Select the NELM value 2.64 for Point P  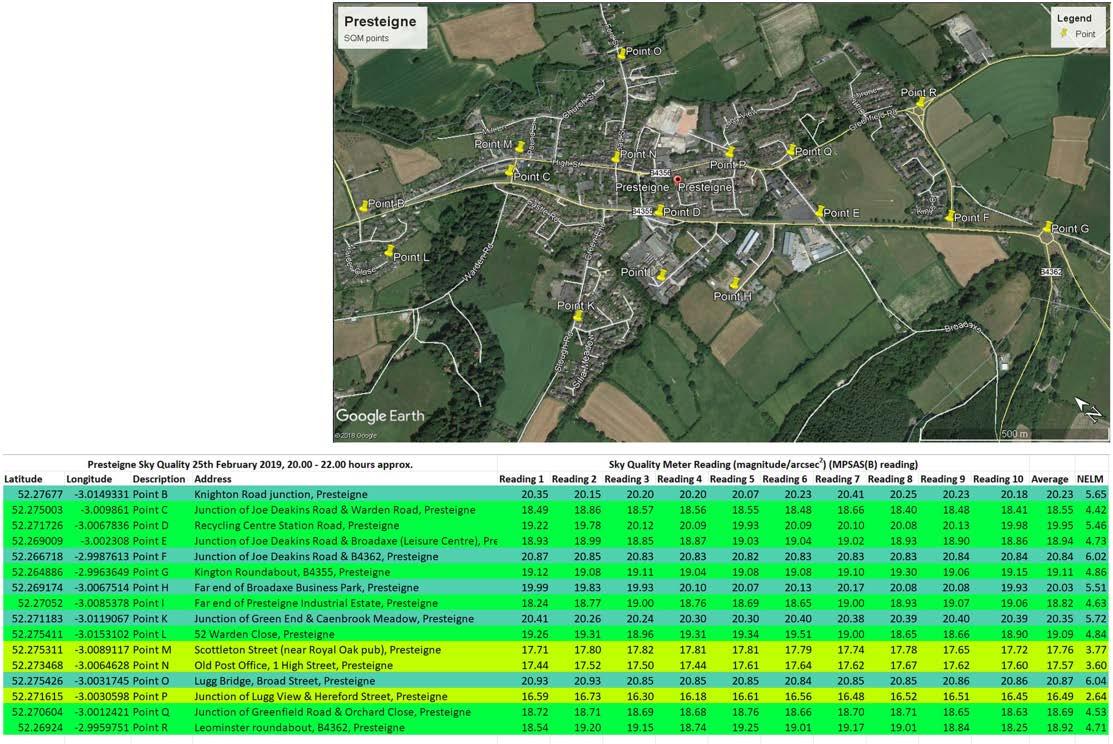coord(1096,696)
